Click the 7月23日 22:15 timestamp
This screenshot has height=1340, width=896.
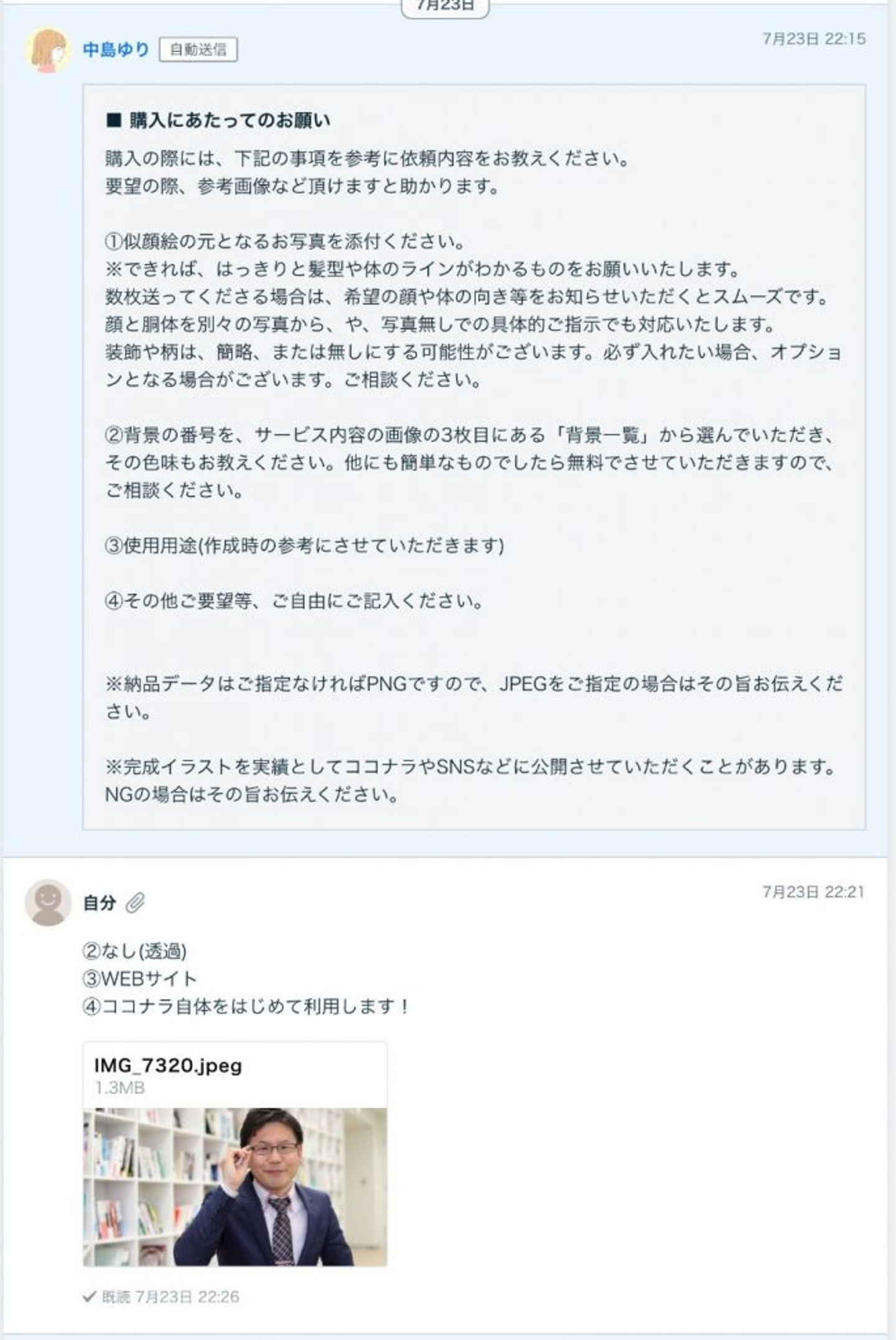814,39
